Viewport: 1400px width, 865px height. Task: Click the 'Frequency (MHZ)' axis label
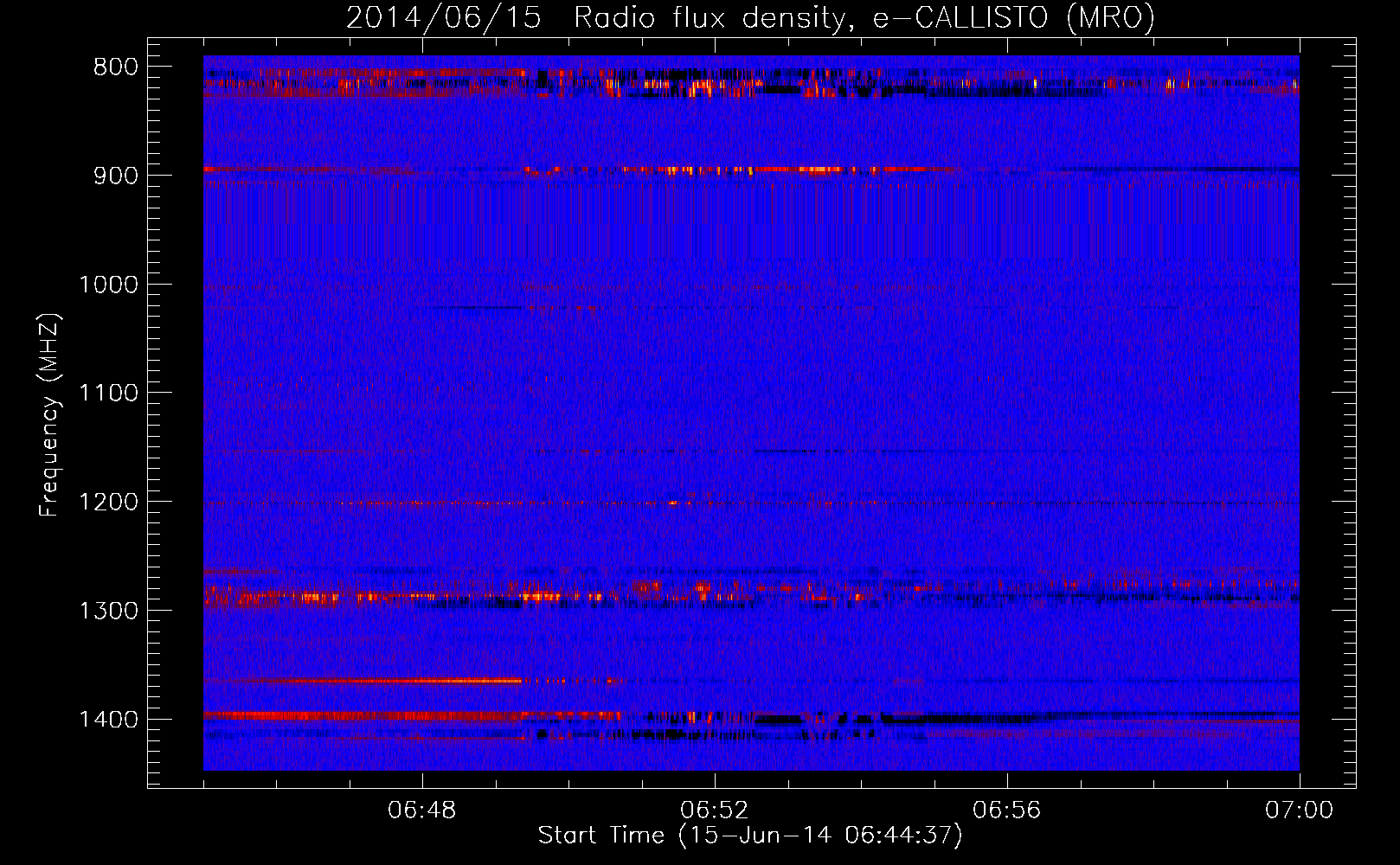(x=49, y=416)
